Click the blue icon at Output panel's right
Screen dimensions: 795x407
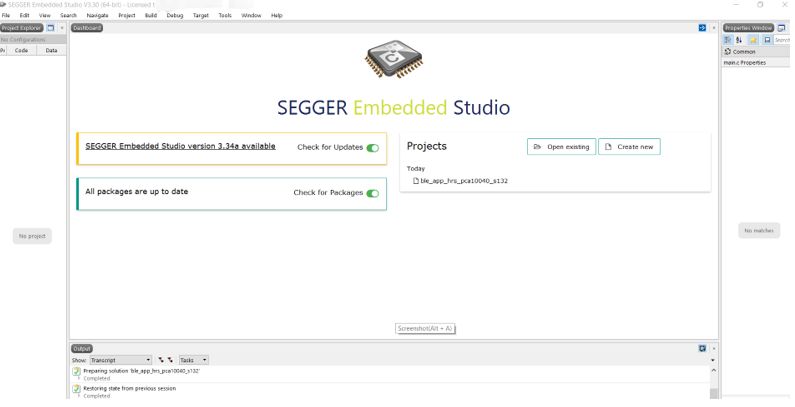(702, 348)
